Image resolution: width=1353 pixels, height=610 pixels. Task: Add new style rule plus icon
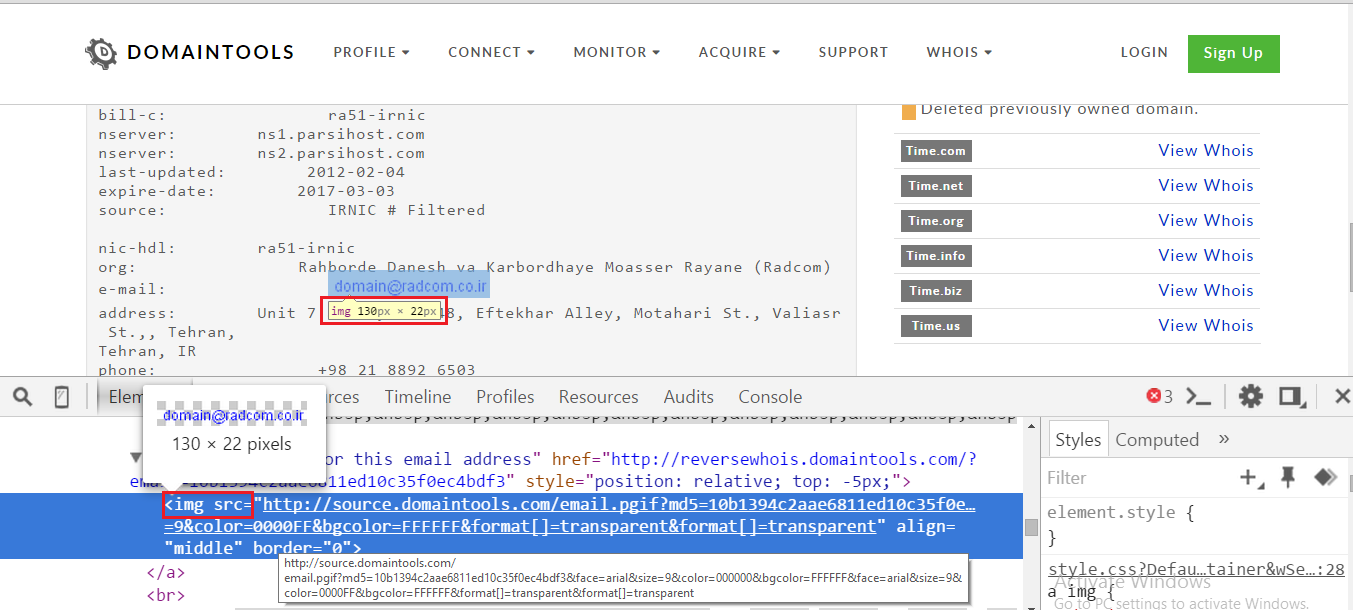tap(1250, 478)
